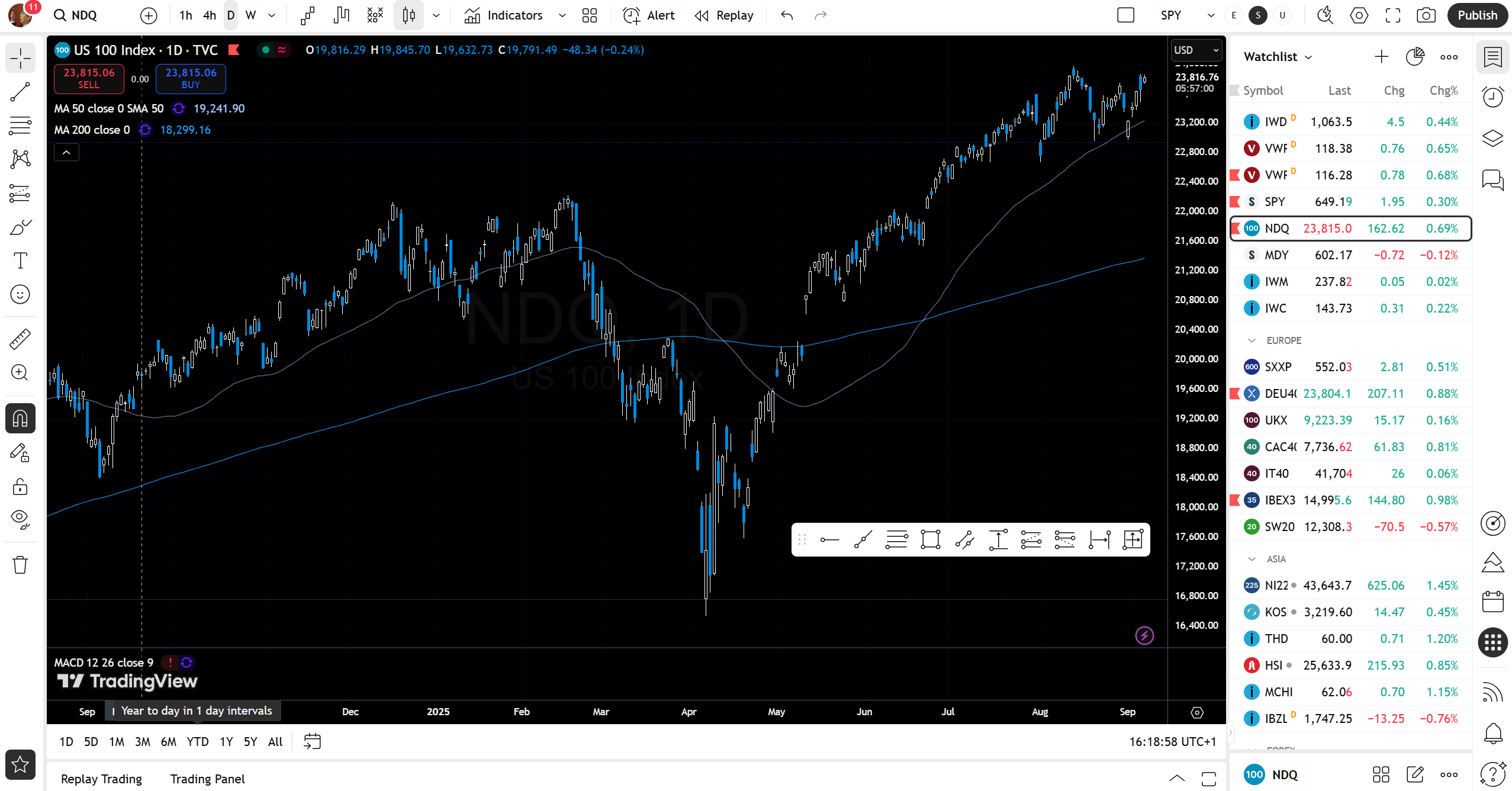The height and width of the screenshot is (791, 1512).
Task: Open the Watchlist name dropdown
Action: pos(1278,57)
